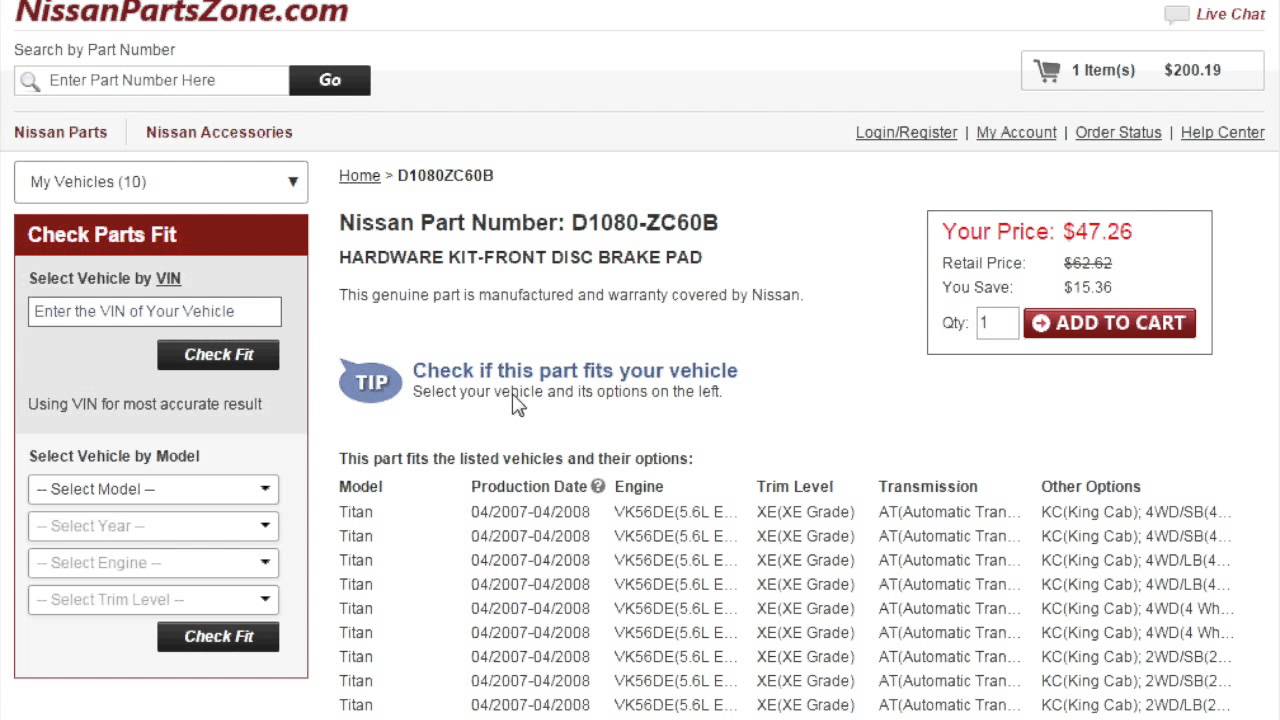The width and height of the screenshot is (1280, 720).
Task: Focus the part number search field
Action: tap(152, 81)
